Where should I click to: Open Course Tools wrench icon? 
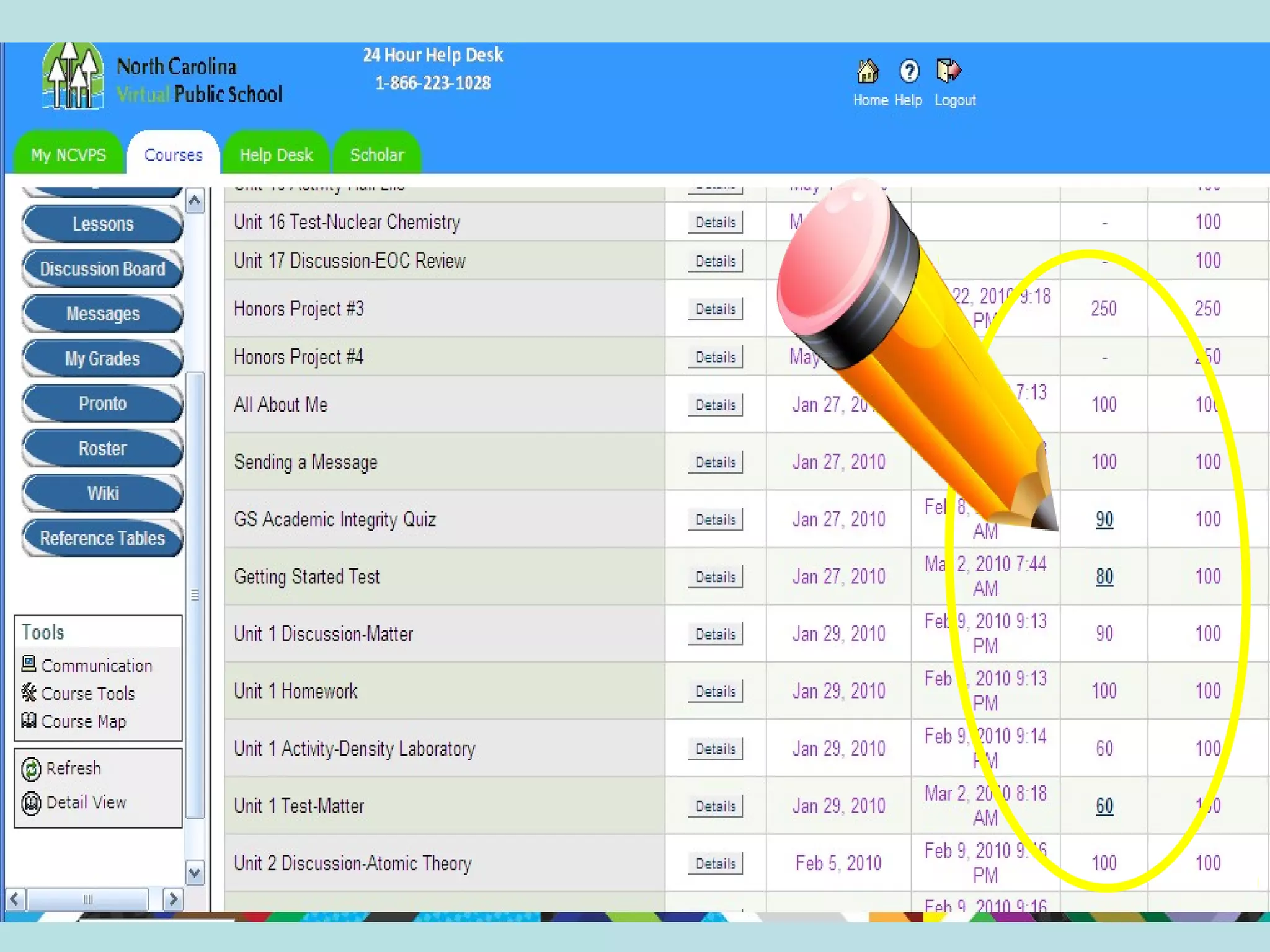(x=29, y=692)
